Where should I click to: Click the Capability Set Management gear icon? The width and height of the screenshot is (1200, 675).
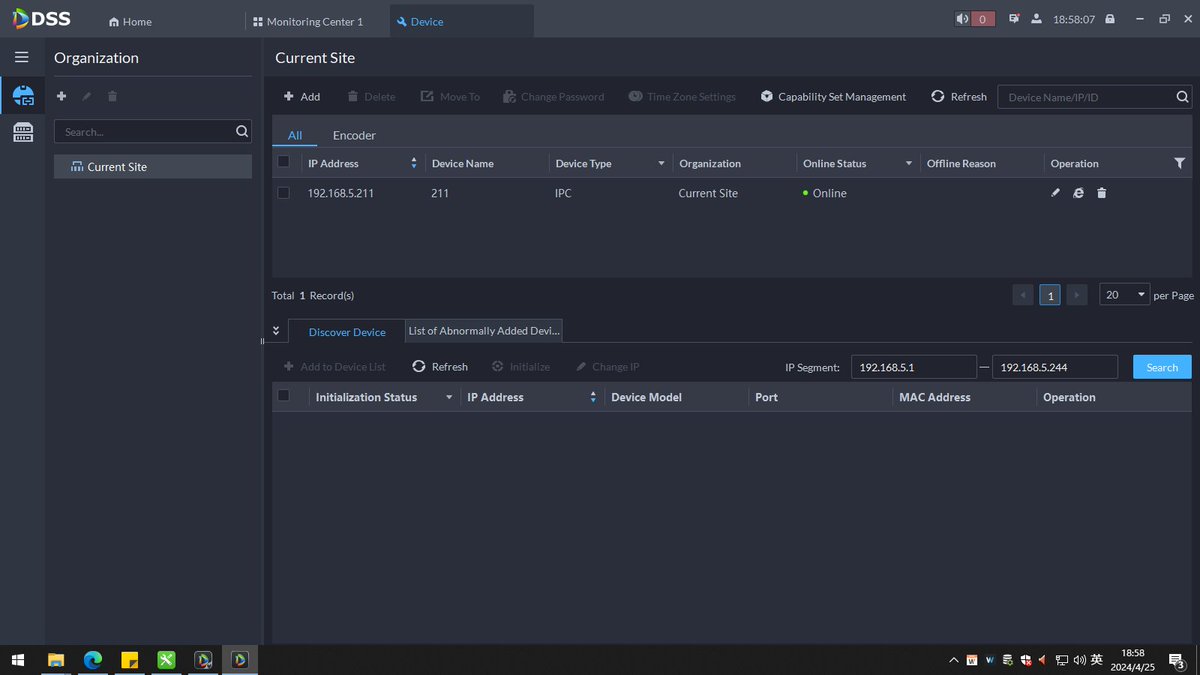coord(768,96)
